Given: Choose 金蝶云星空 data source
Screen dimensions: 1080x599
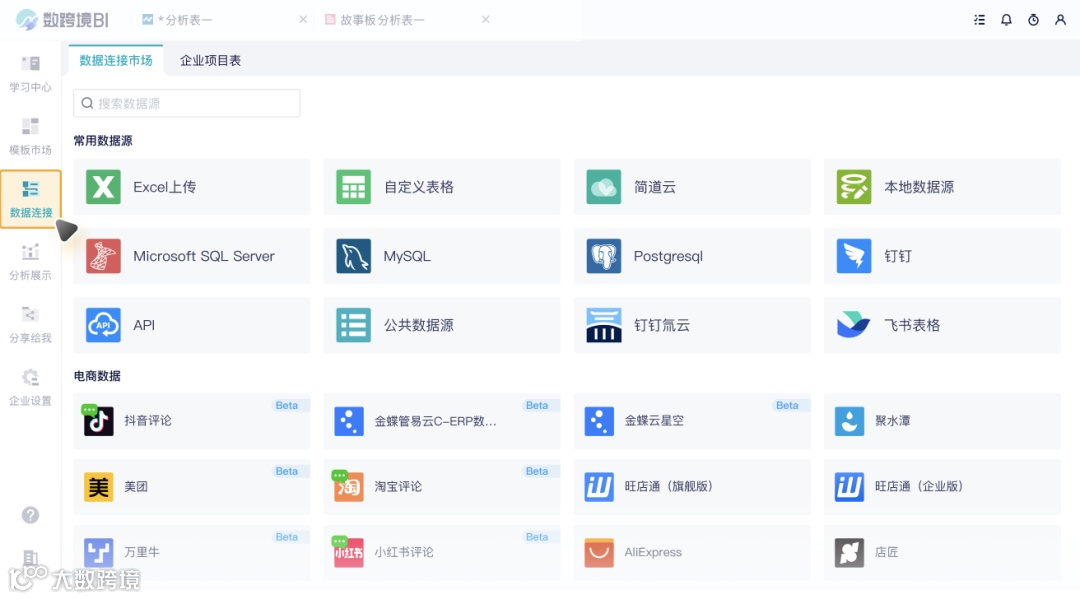Looking at the screenshot, I should (692, 421).
